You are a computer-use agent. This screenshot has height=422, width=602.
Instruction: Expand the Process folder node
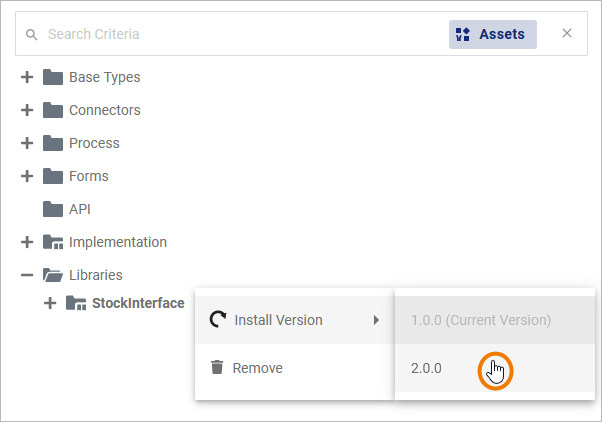click(x=27, y=143)
